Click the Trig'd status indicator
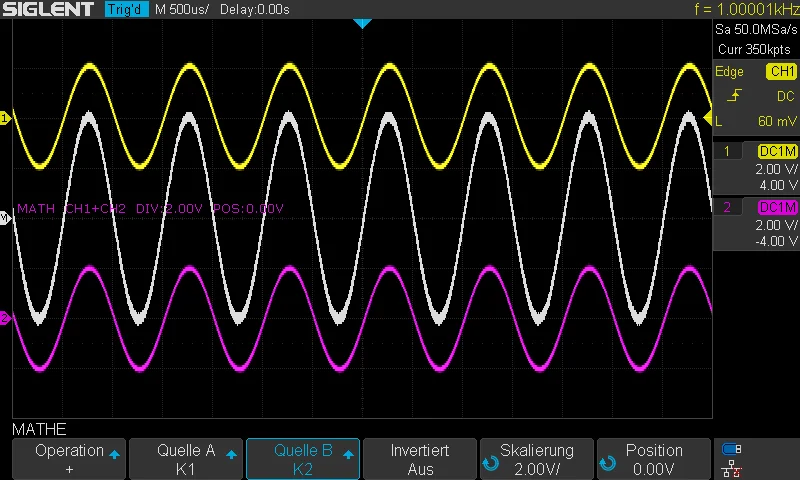This screenshot has width=800, height=480. click(125, 9)
